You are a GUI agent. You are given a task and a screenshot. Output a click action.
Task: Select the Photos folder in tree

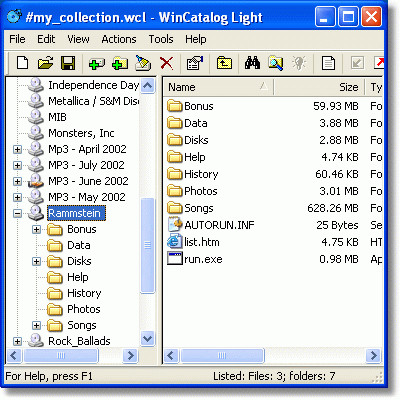(x=84, y=309)
